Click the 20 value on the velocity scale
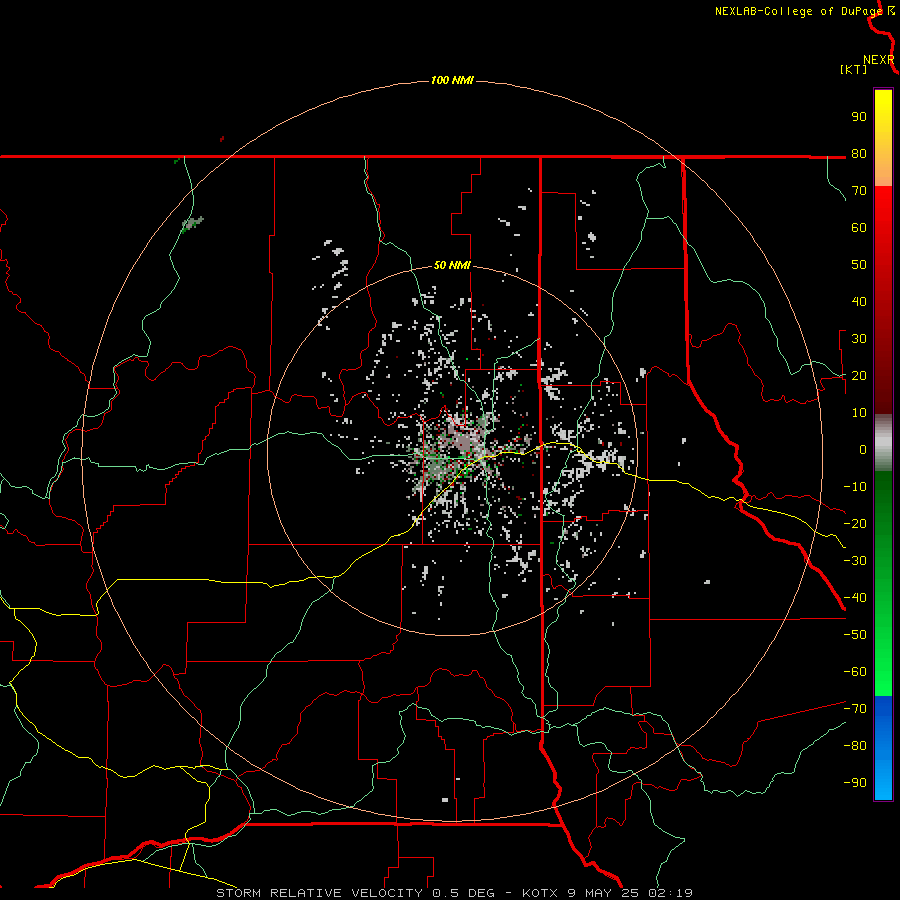Viewport: 900px width, 900px height. tap(859, 376)
